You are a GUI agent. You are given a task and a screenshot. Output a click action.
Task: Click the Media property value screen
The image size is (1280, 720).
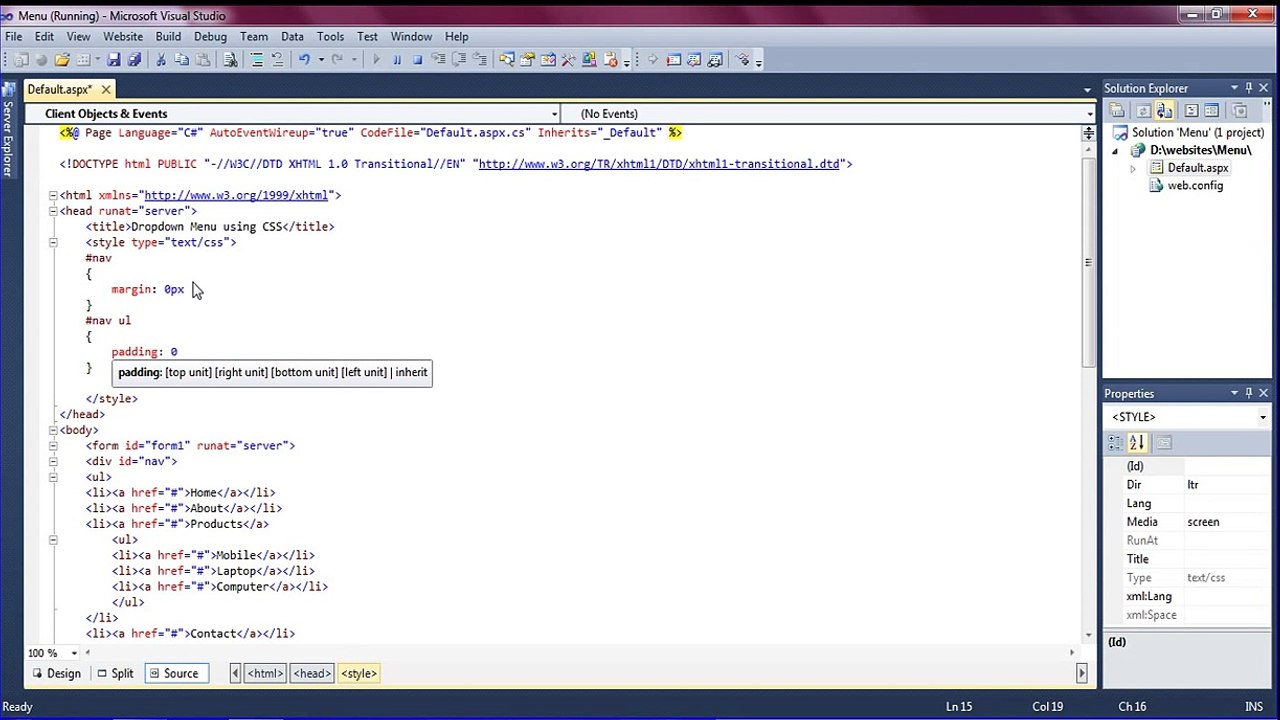point(1203,522)
